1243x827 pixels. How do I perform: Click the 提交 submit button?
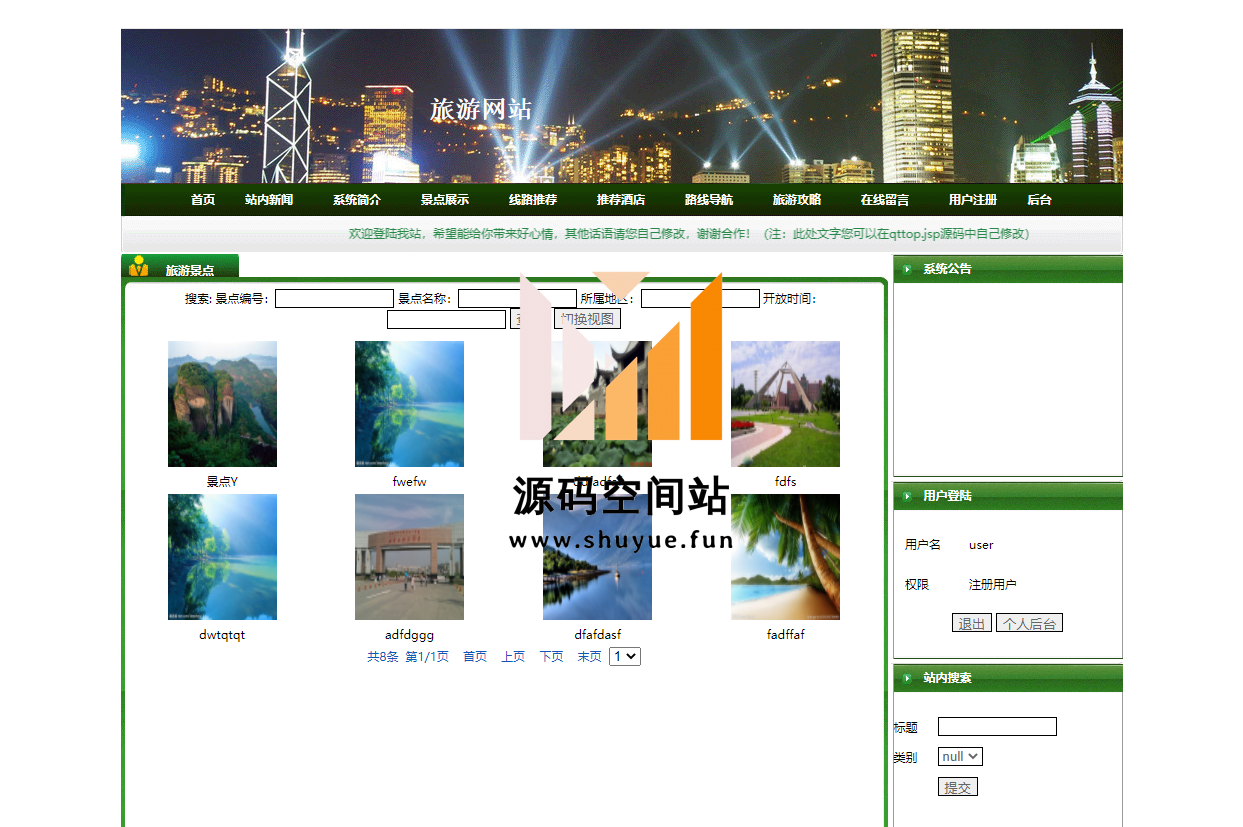click(x=957, y=787)
